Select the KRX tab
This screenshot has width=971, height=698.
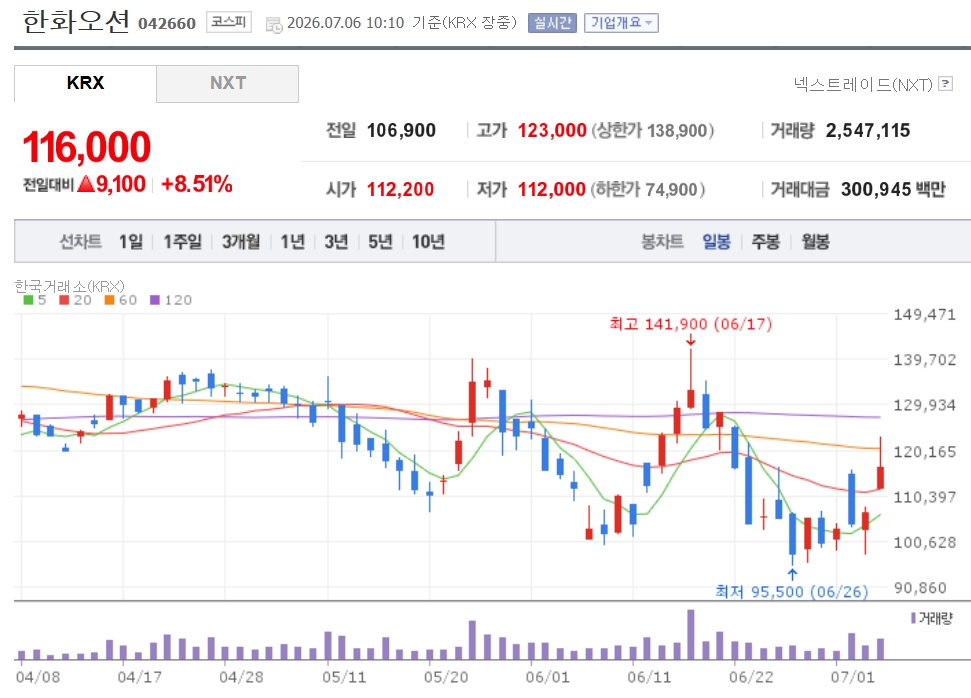[85, 84]
